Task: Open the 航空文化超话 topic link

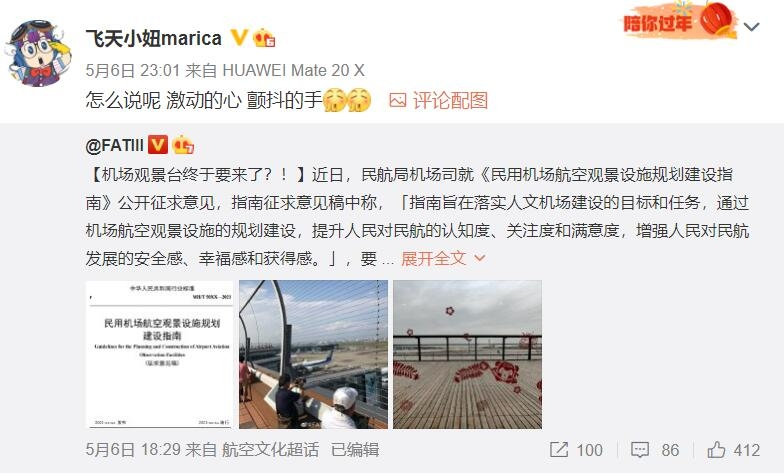Action: 270,450
